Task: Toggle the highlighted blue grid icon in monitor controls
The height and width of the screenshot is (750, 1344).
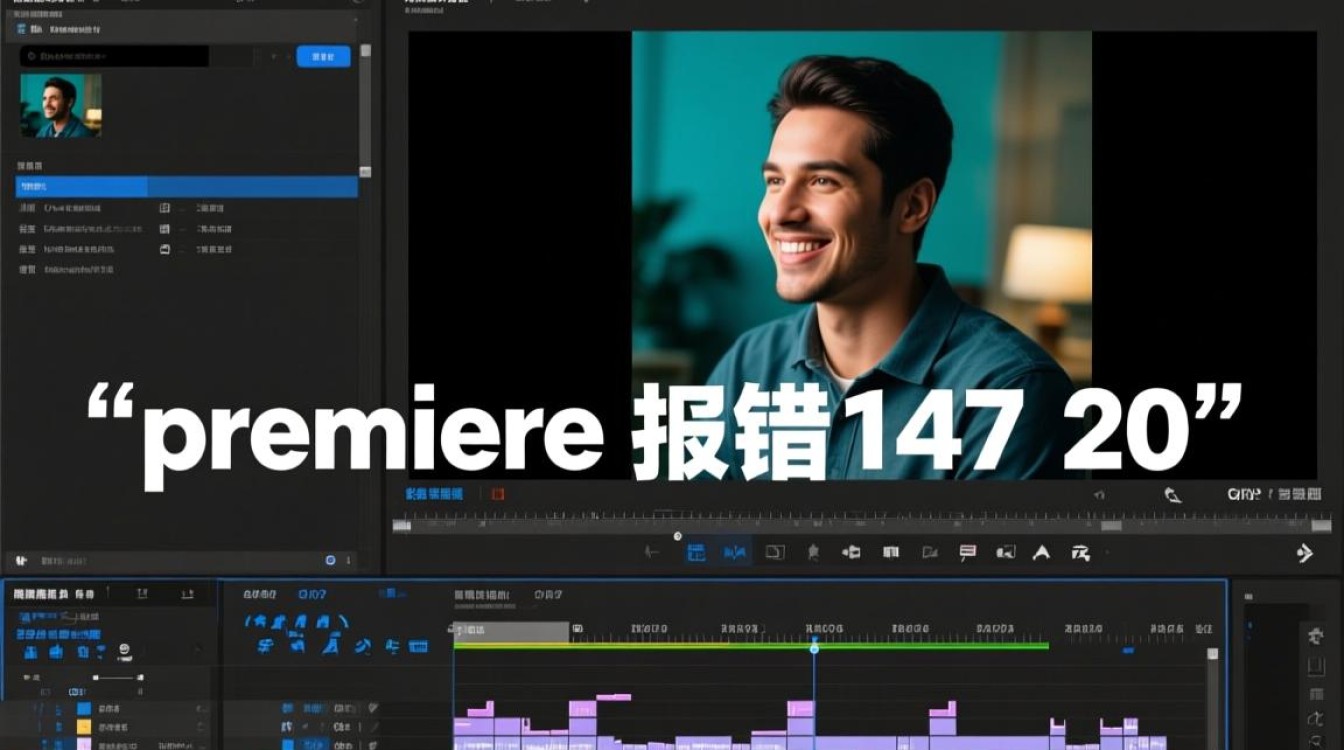Action: click(x=697, y=552)
